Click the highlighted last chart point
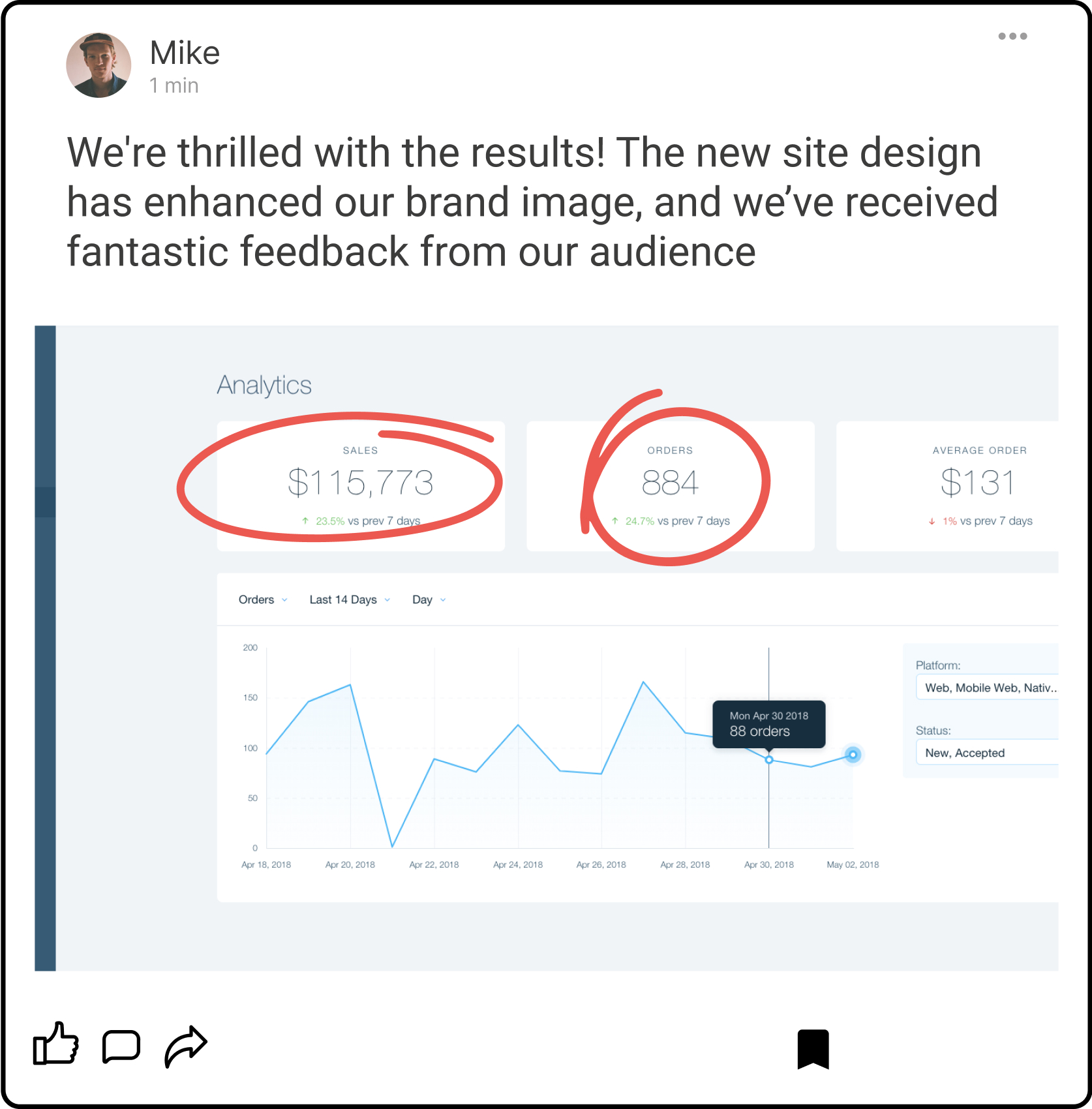The image size is (1092, 1109). point(853,755)
